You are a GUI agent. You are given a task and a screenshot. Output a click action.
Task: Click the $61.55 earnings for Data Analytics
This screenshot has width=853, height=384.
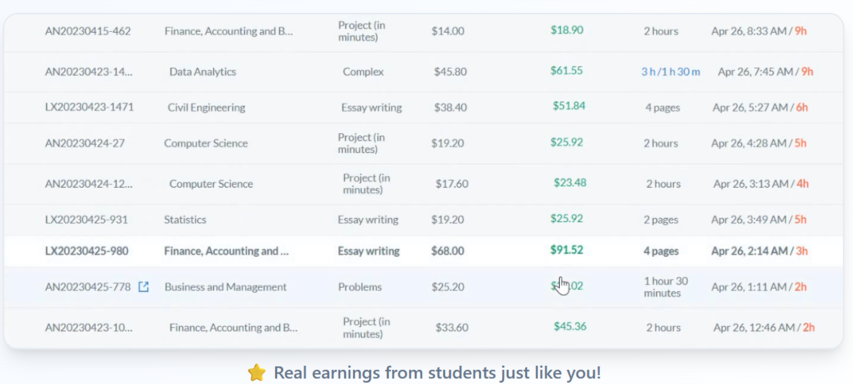click(566, 70)
